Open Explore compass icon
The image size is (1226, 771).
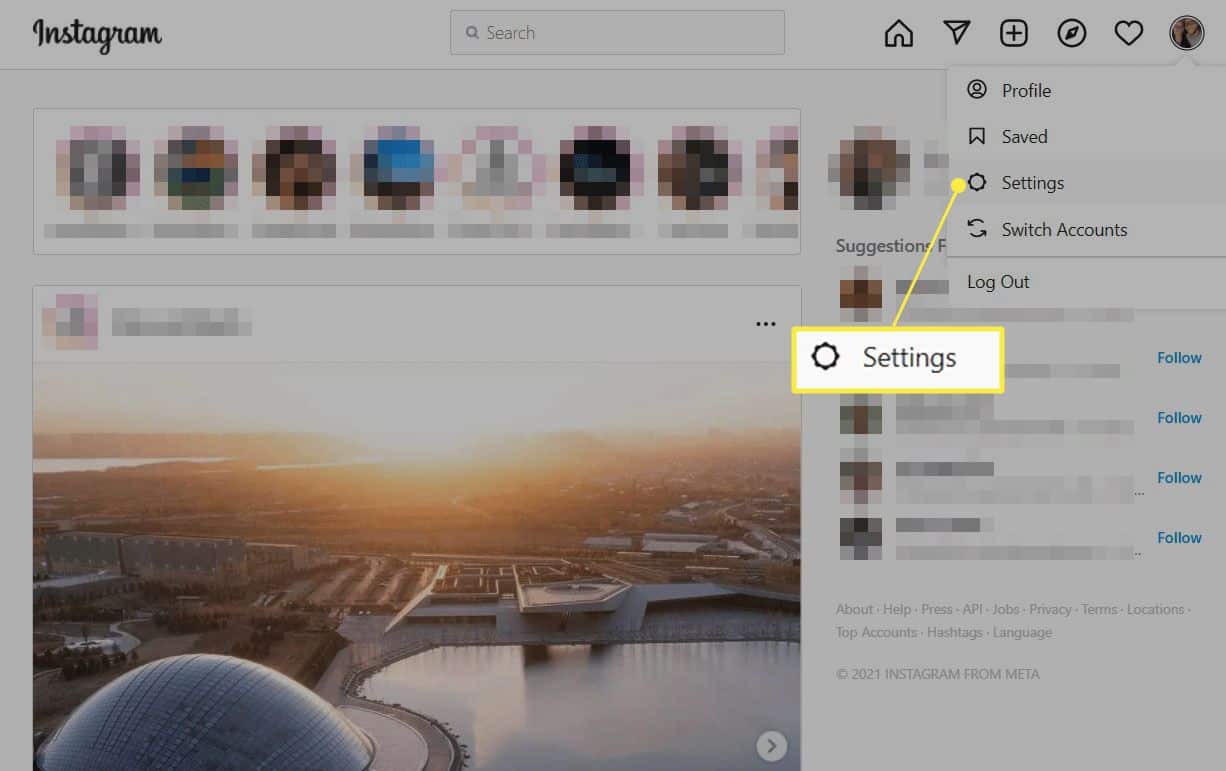(1072, 33)
